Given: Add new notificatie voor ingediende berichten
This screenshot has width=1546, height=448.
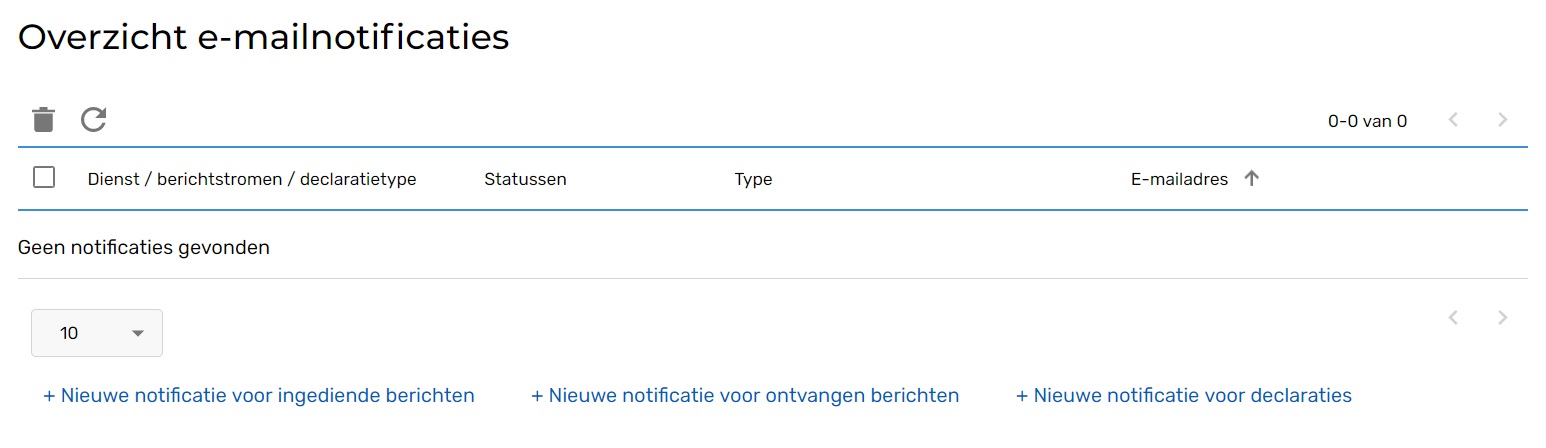Looking at the screenshot, I should coord(259,396).
